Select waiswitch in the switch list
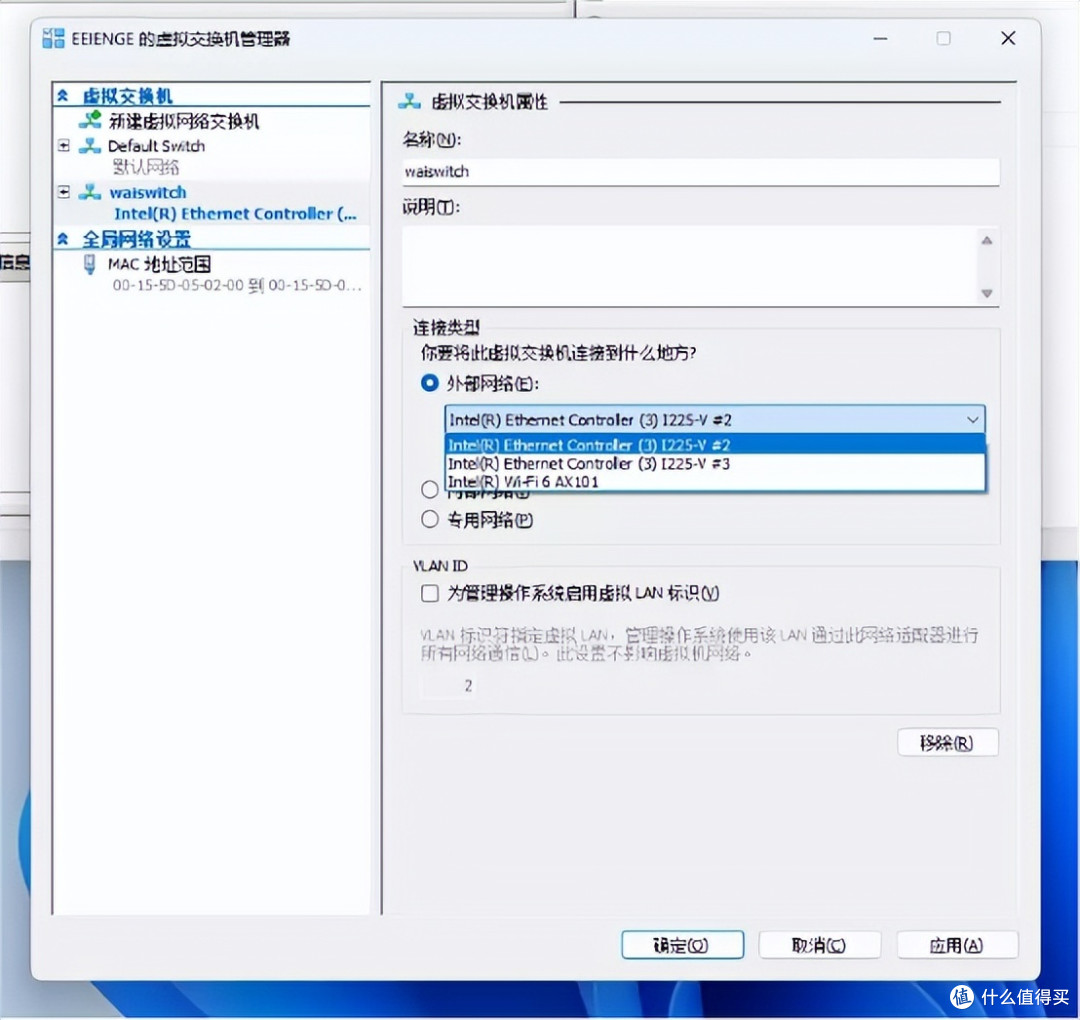Viewport: 1080px width, 1020px height. click(147, 191)
